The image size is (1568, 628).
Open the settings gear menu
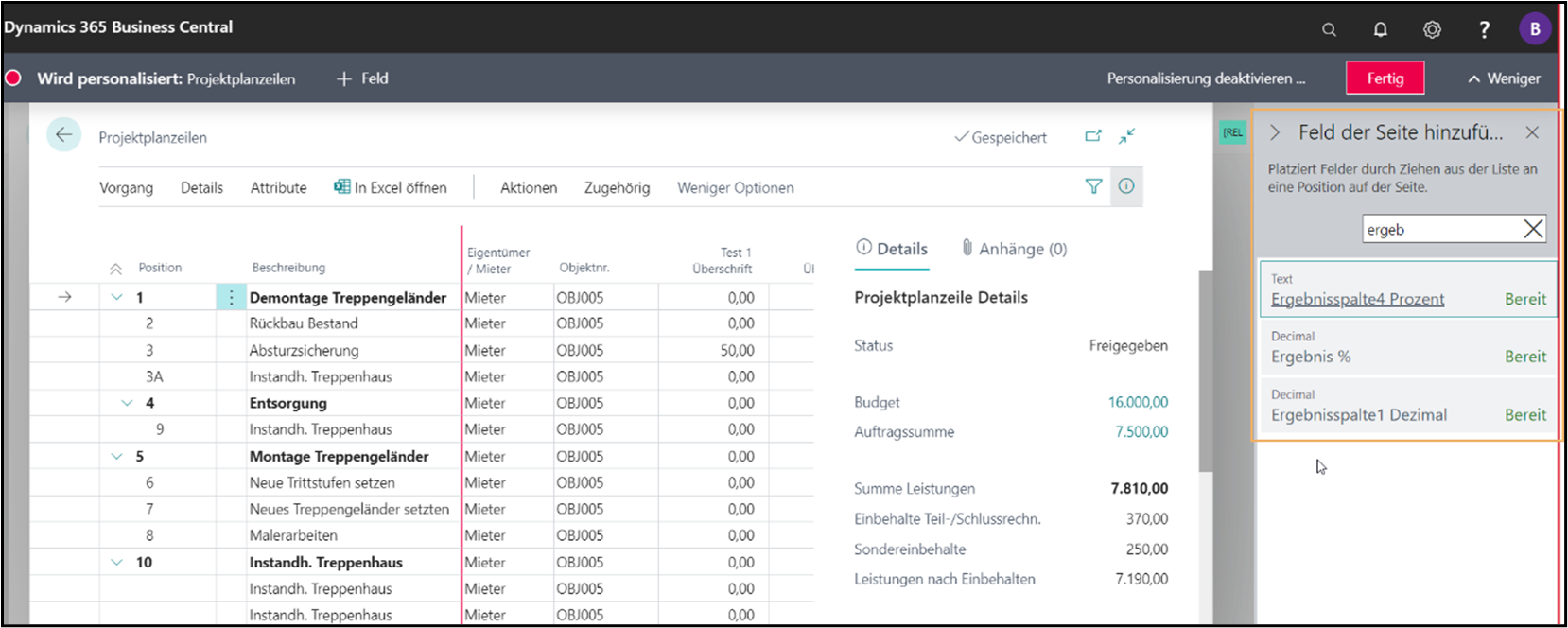pos(1432,29)
